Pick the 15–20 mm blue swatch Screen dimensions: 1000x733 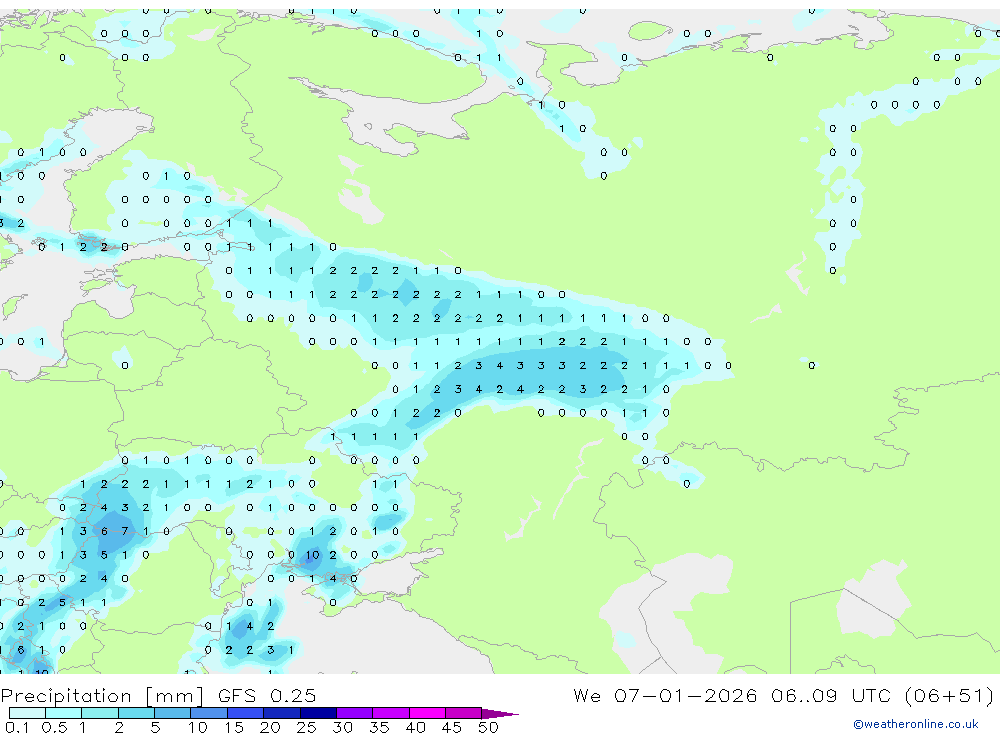[246, 713]
